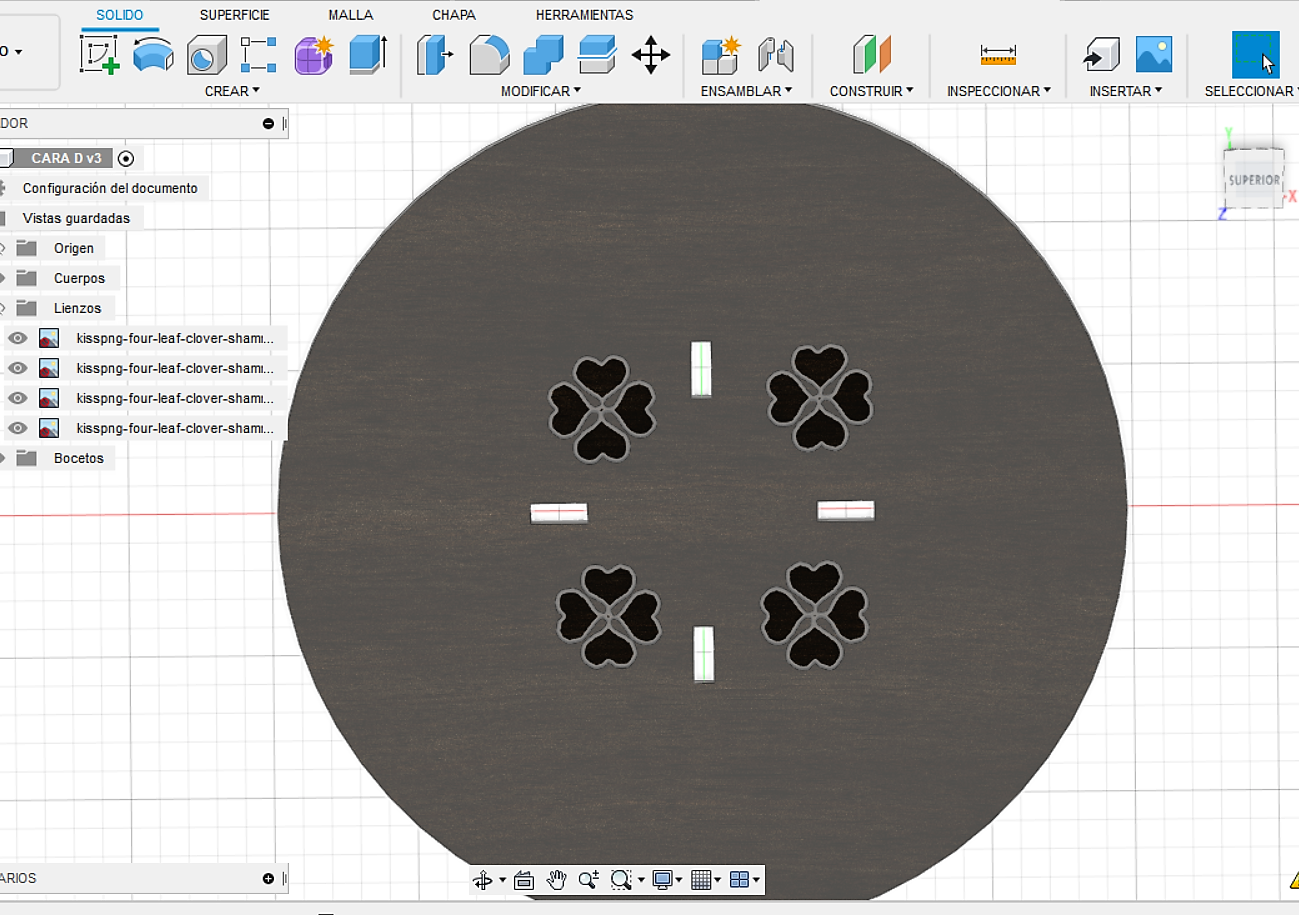Open the INSERTAR dropdown
The width and height of the screenshot is (1299, 915).
[1126, 91]
